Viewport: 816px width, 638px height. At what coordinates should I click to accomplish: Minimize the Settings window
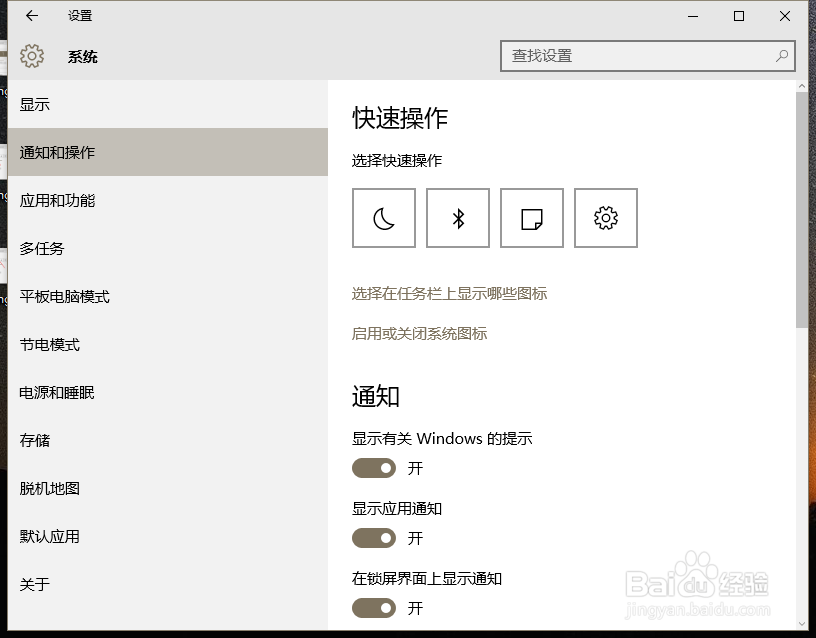pyautogui.click(x=693, y=16)
